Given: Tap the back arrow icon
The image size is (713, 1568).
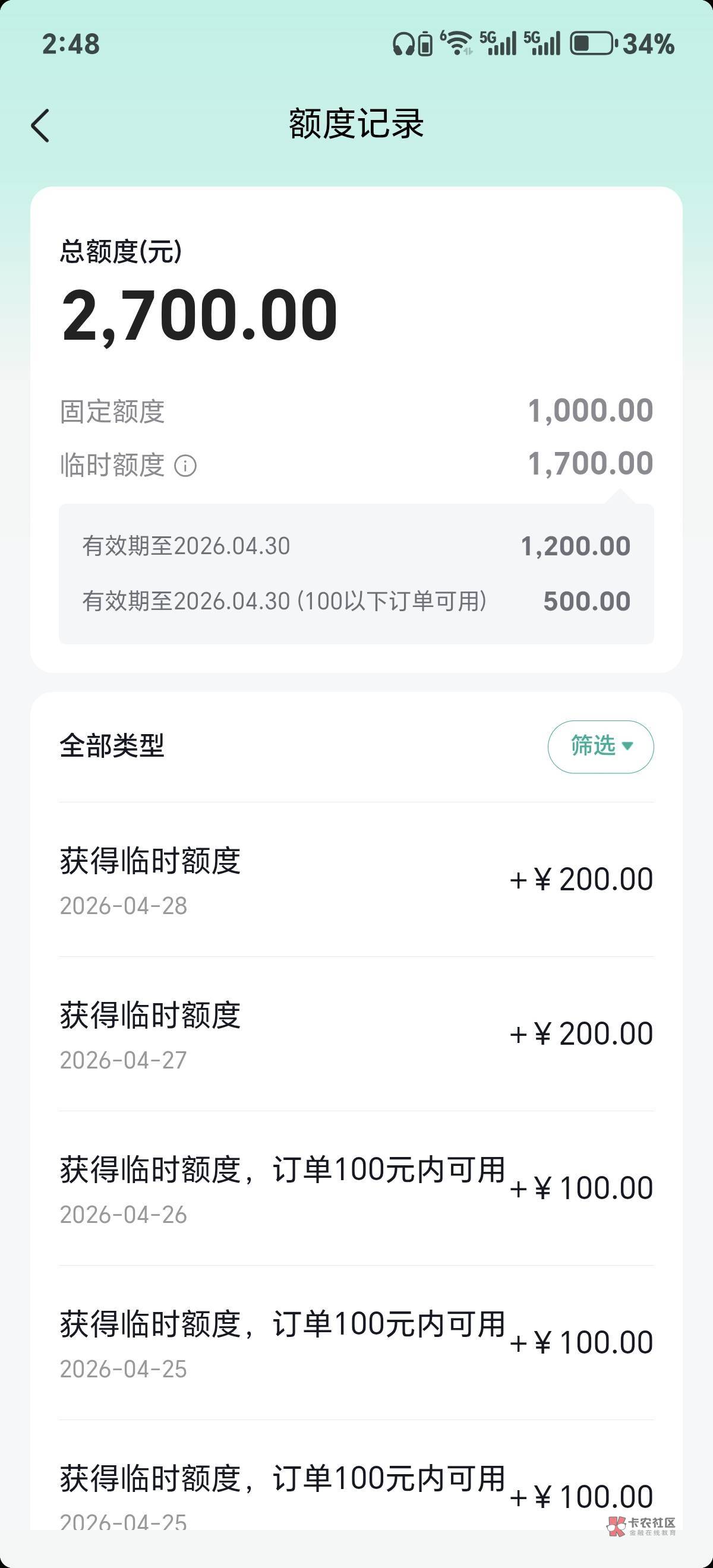Looking at the screenshot, I should tap(41, 126).
